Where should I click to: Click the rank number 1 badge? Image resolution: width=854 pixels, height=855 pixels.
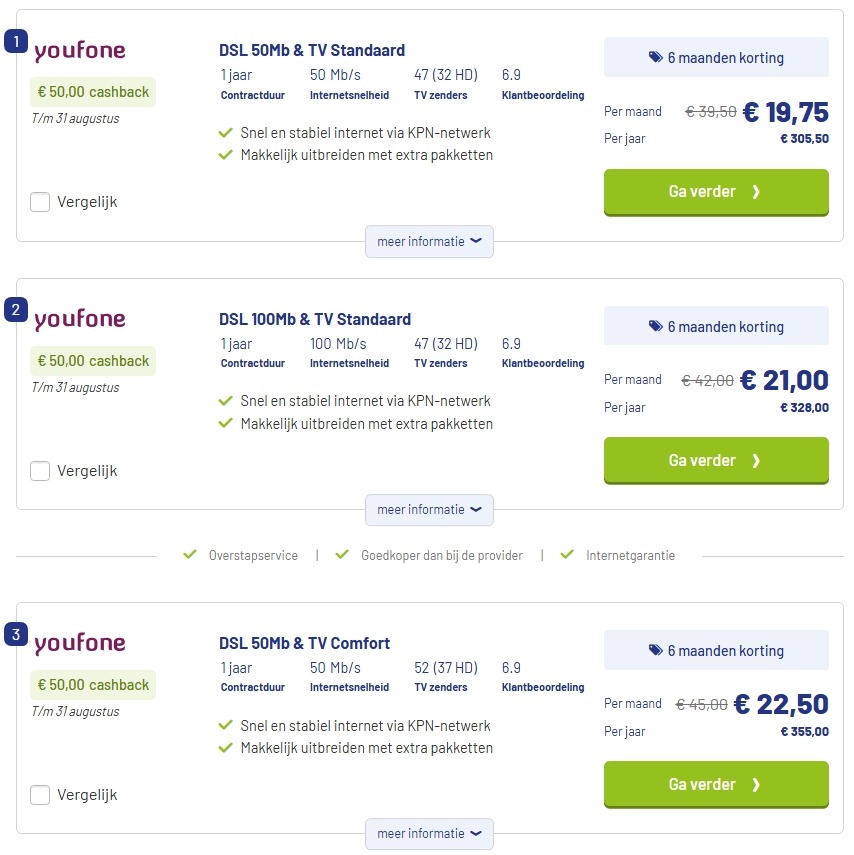coord(16,41)
